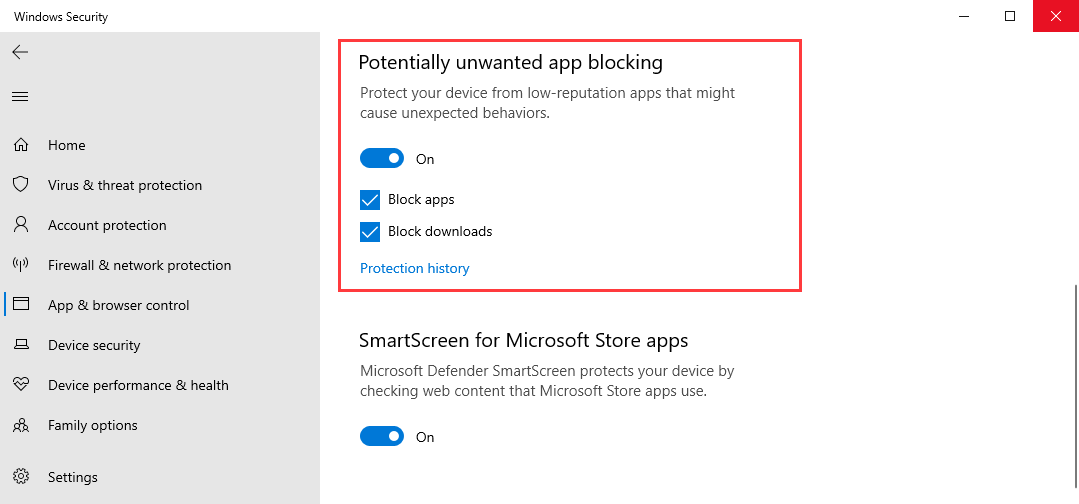Viewport: 1079px width, 504px height.
Task: Click the Account protection person icon
Action: (x=20, y=225)
